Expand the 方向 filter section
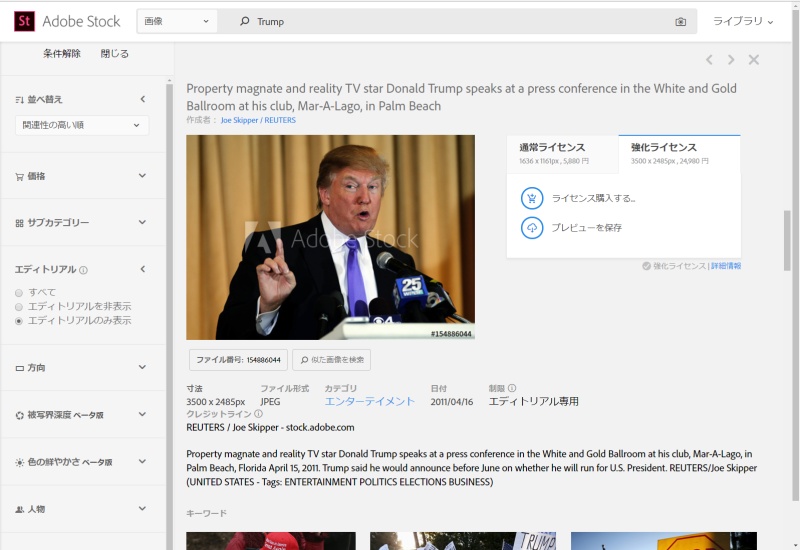800x550 pixels. 142,367
